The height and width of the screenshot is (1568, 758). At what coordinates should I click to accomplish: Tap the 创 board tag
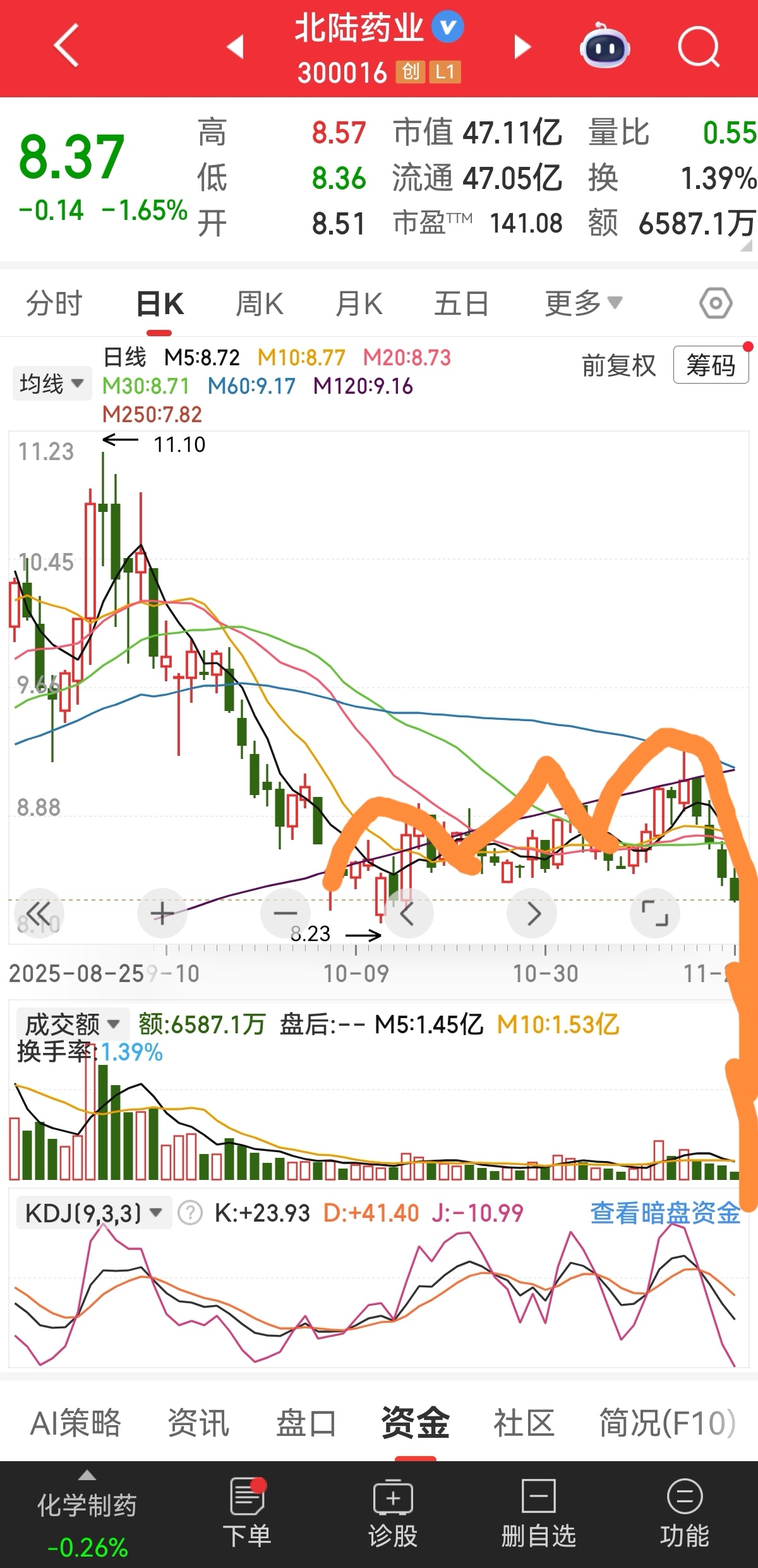click(410, 72)
